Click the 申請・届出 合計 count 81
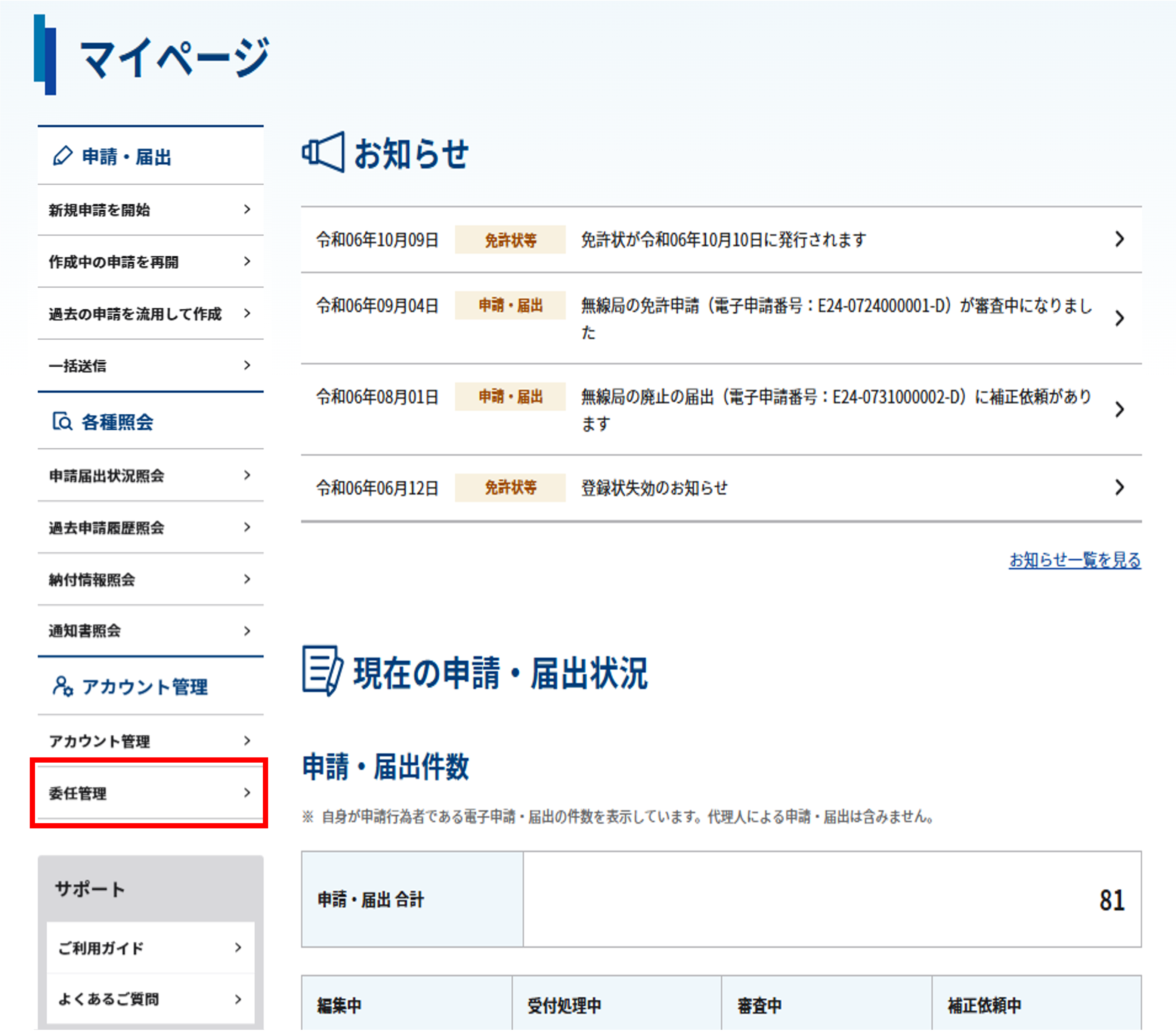The height and width of the screenshot is (1031, 1176). click(x=1112, y=900)
